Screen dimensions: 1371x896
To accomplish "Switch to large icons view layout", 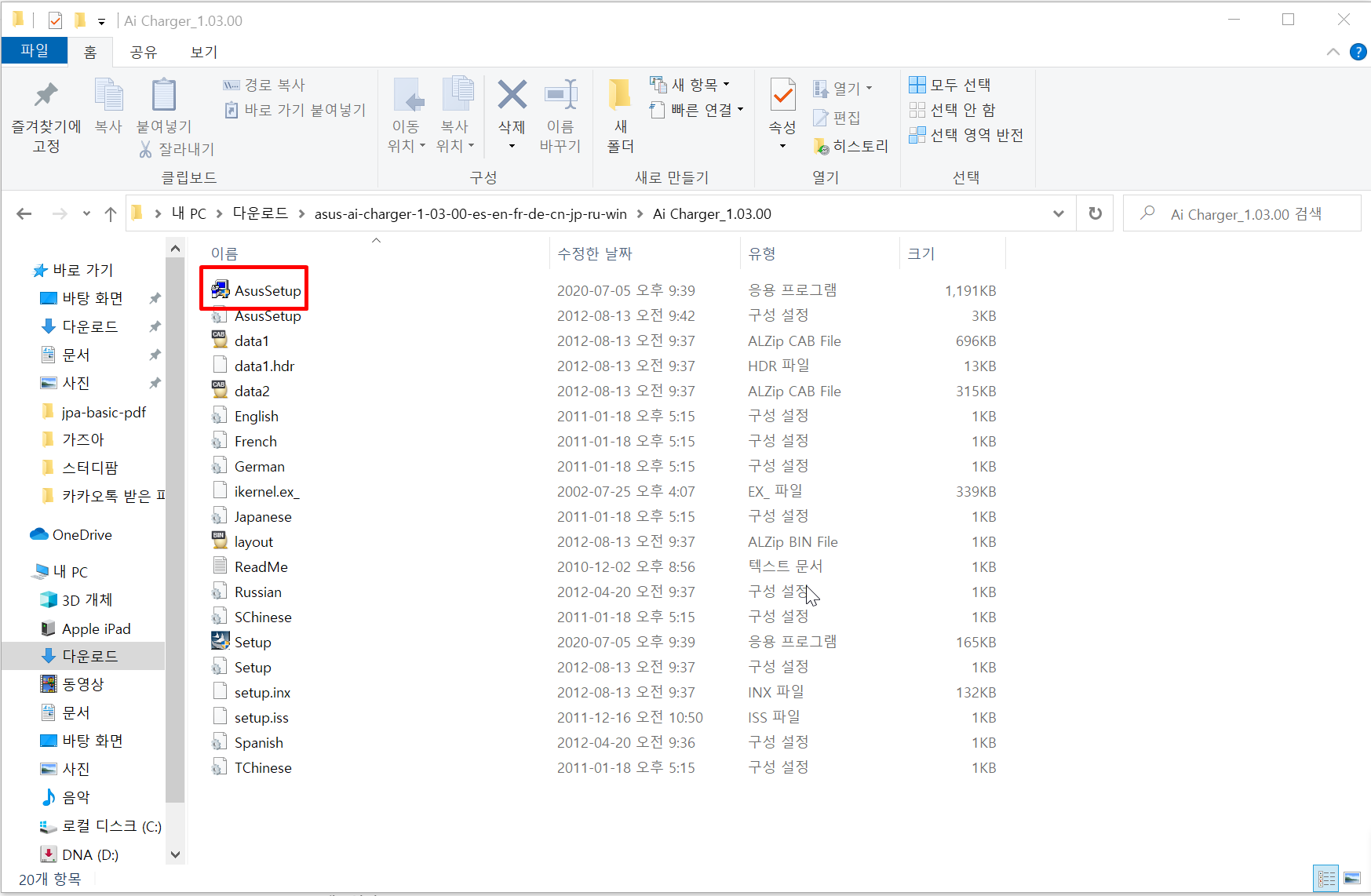I will tap(1352, 878).
